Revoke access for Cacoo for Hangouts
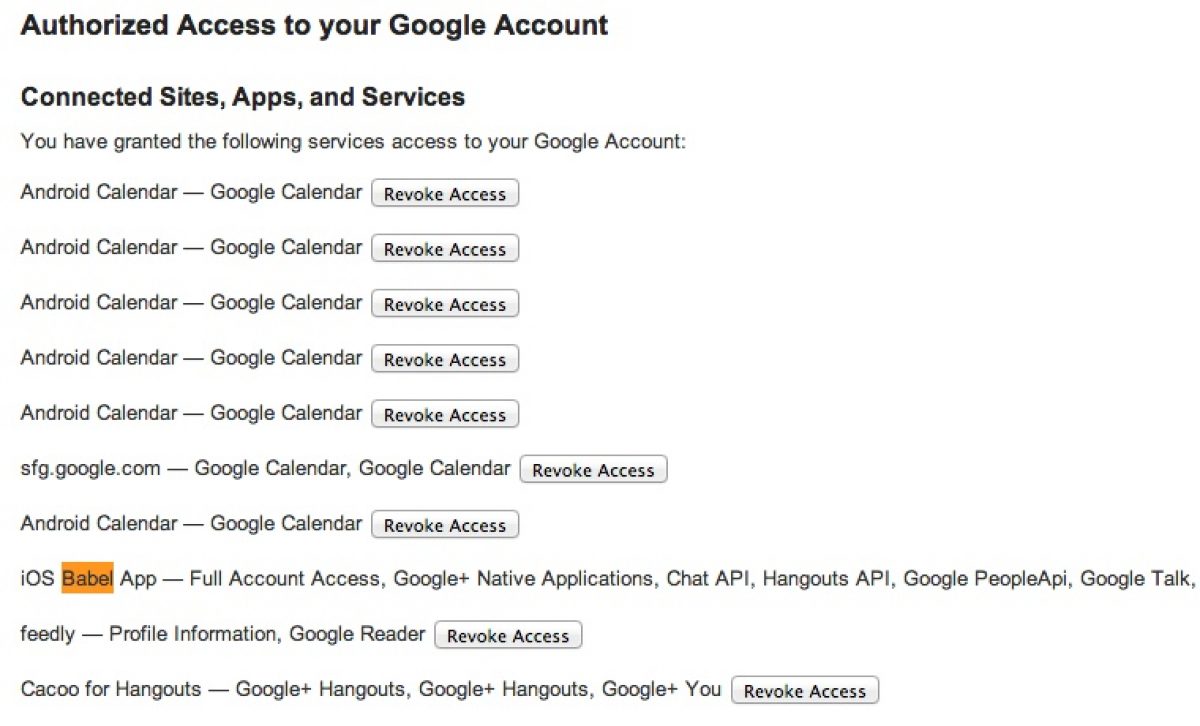Image resolution: width=1200 pixels, height=726 pixels. tap(805, 691)
